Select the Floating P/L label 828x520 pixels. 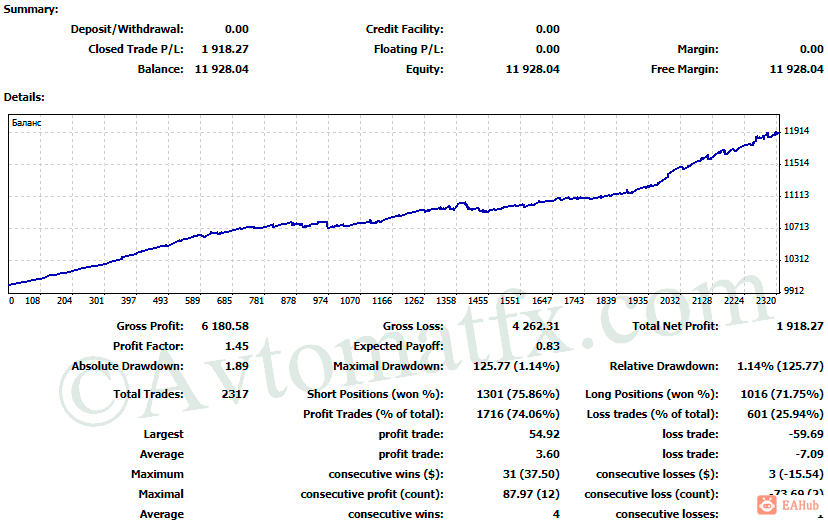(409, 49)
